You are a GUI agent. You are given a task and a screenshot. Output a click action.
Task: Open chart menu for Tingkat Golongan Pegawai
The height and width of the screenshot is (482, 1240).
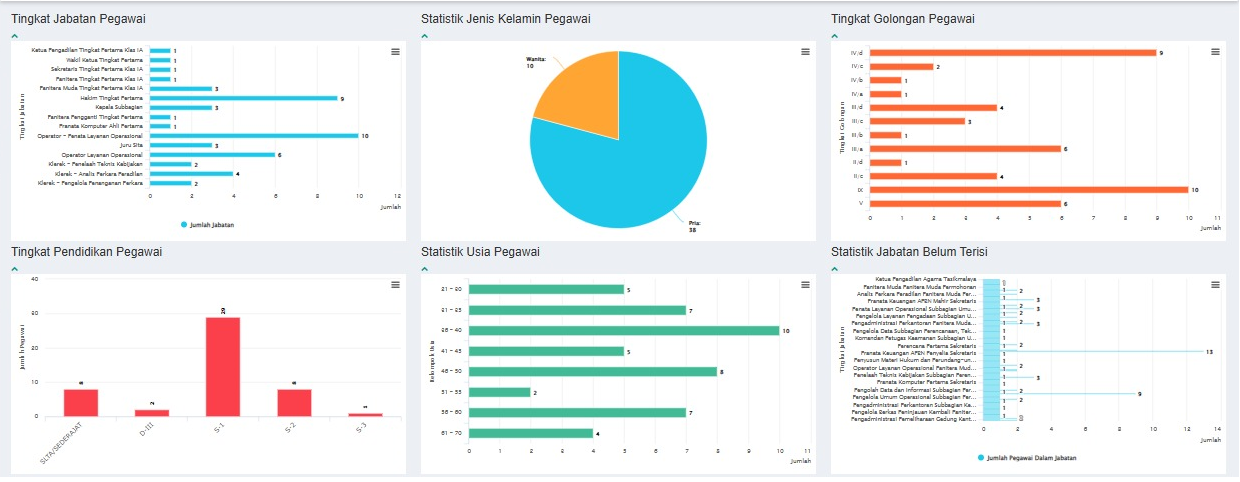[1215, 51]
